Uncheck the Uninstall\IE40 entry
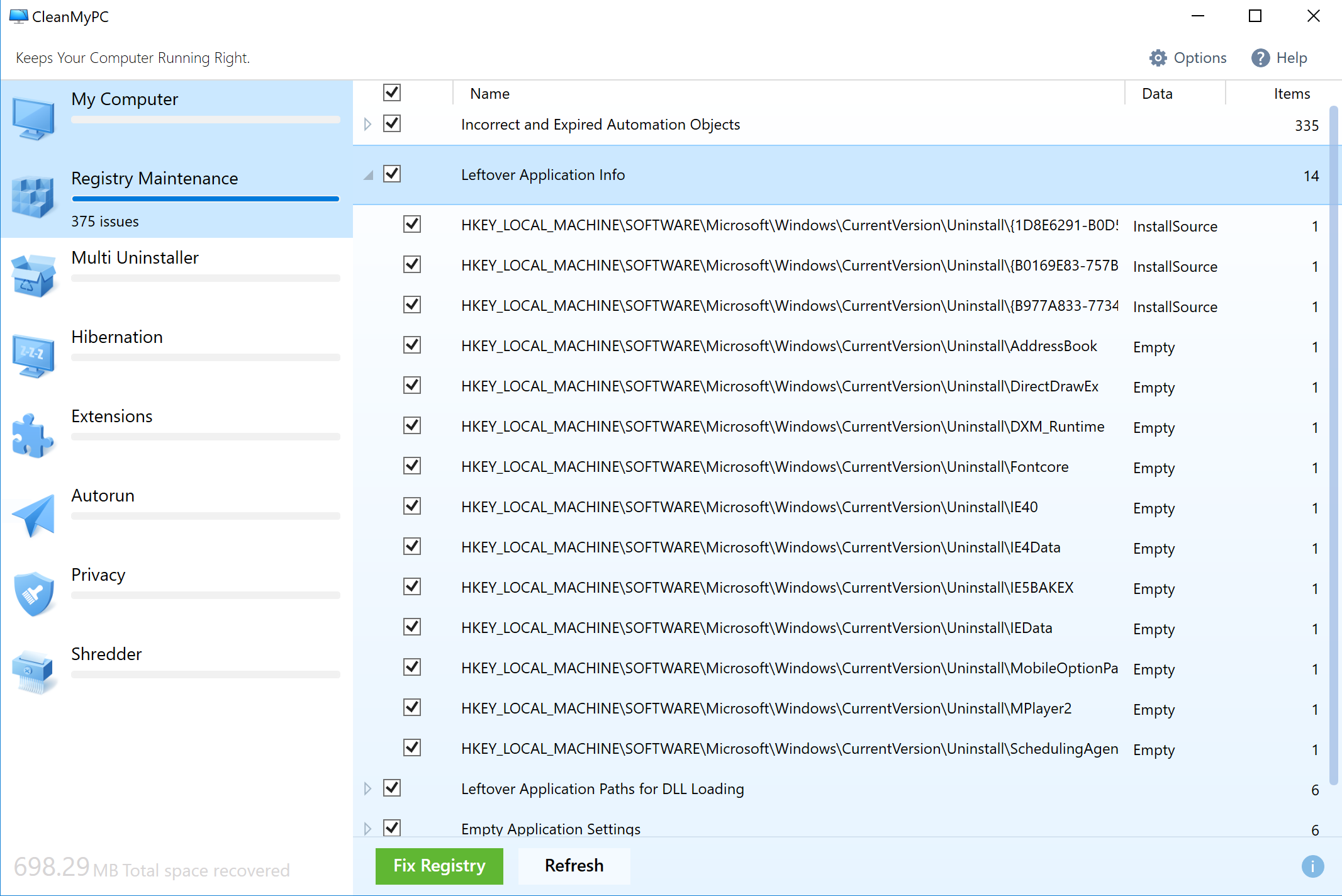The image size is (1342, 896). click(412, 506)
